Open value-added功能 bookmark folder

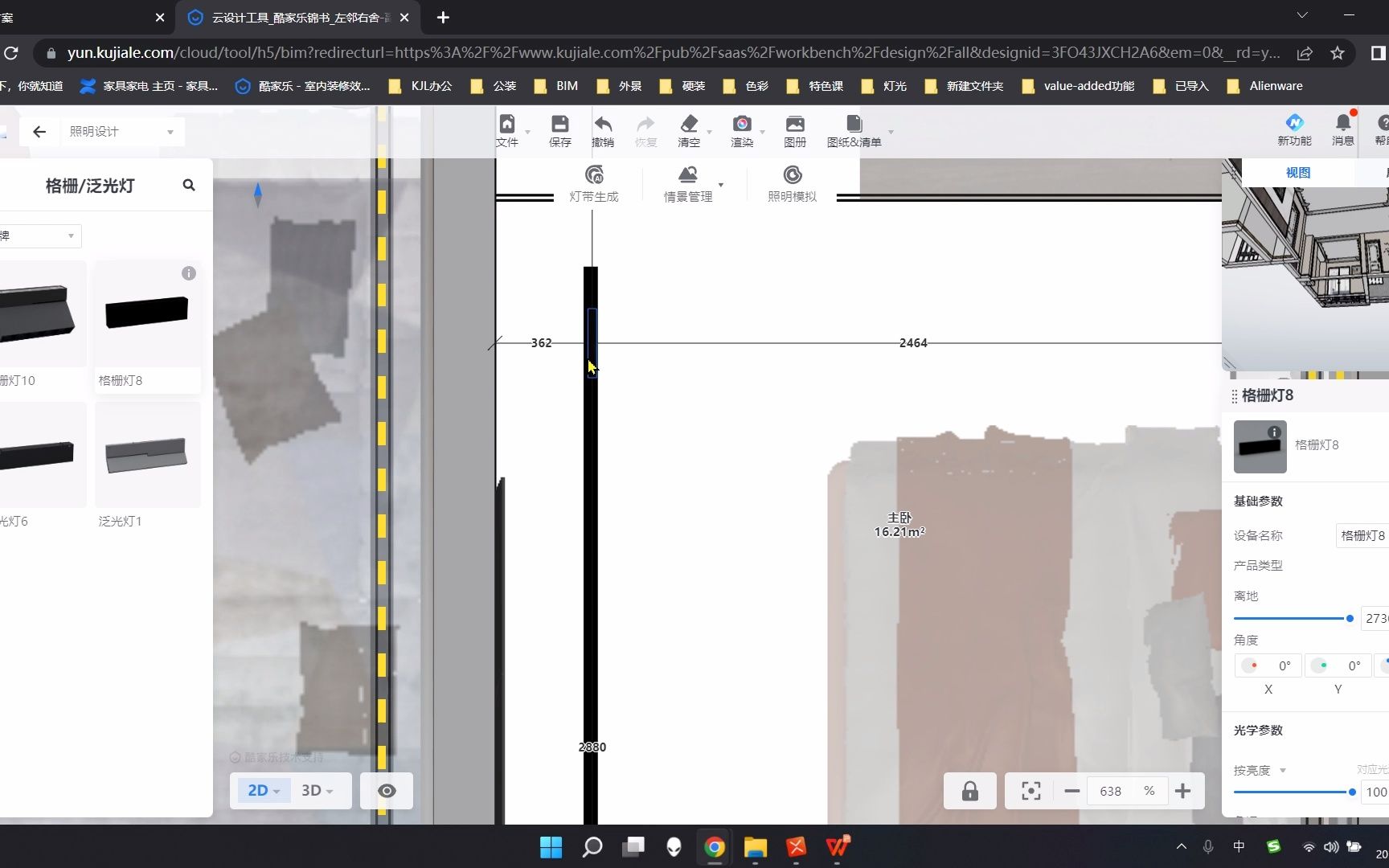(1078, 86)
